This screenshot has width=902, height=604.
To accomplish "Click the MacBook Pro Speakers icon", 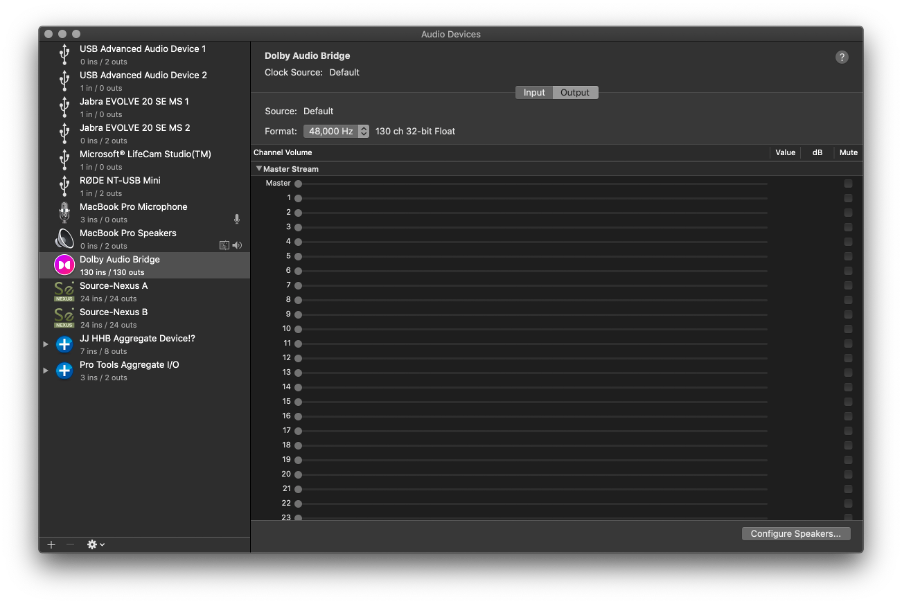I will coord(64,239).
